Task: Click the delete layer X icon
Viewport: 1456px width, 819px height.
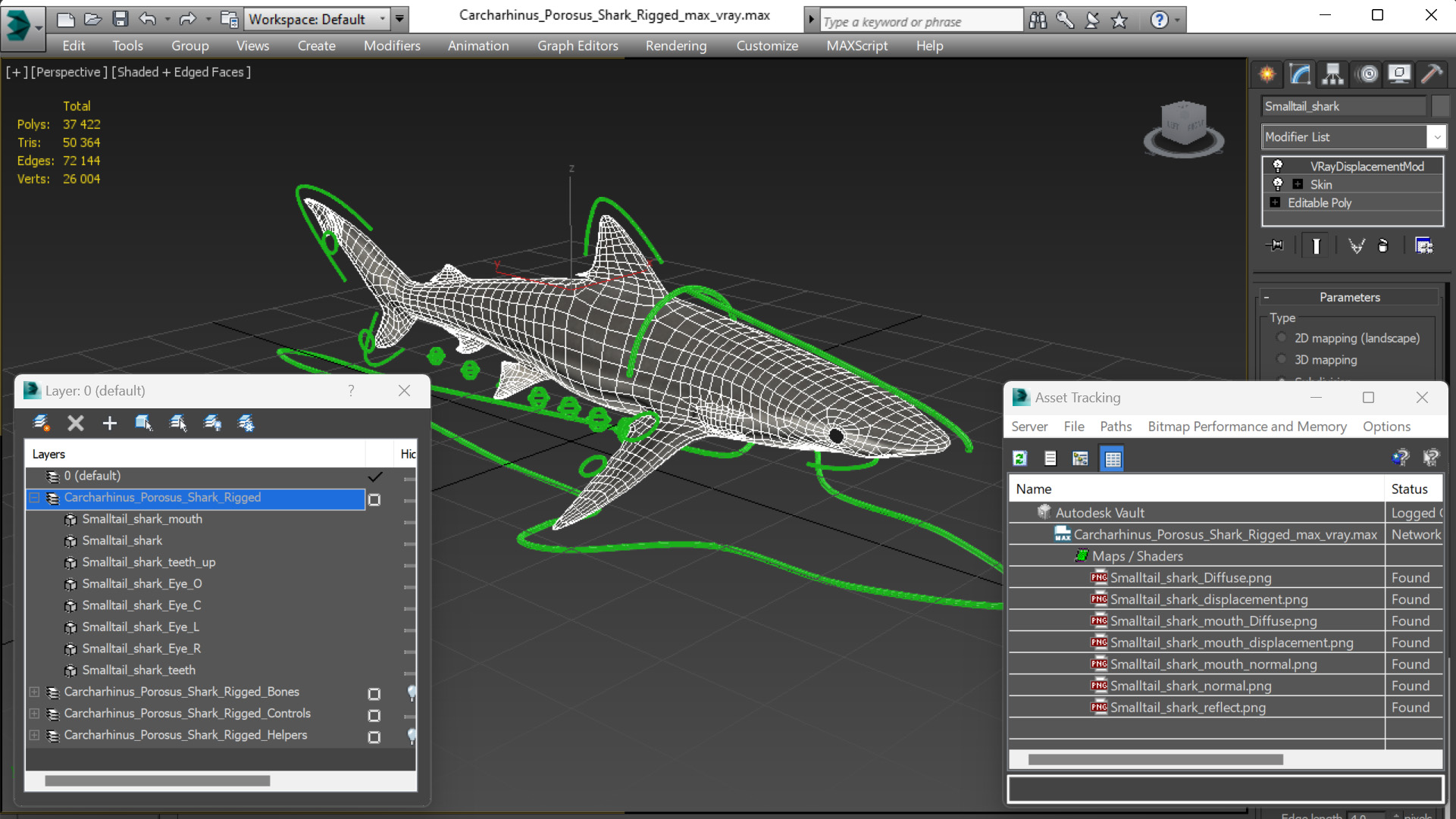Action: click(x=76, y=423)
